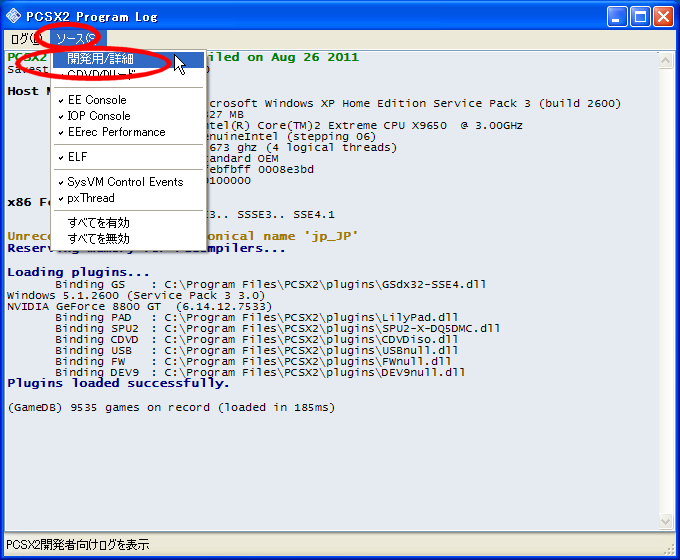Viewport: 680px width, 560px height.
Task: Click the SPU2-X-DQ5DMC.dll binding line
Action: click(x=277, y=328)
